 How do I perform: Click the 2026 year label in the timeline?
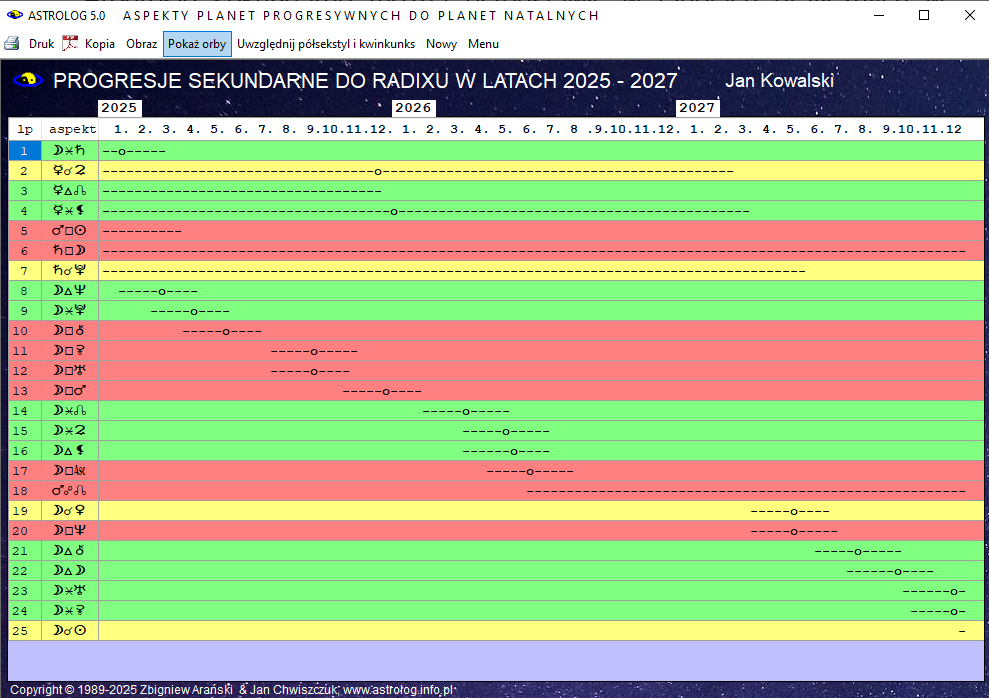click(413, 108)
